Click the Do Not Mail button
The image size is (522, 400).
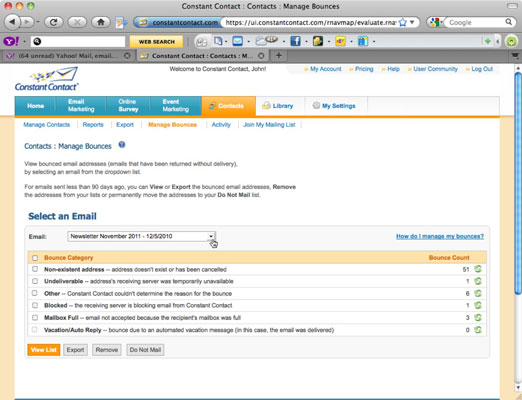tap(145, 350)
